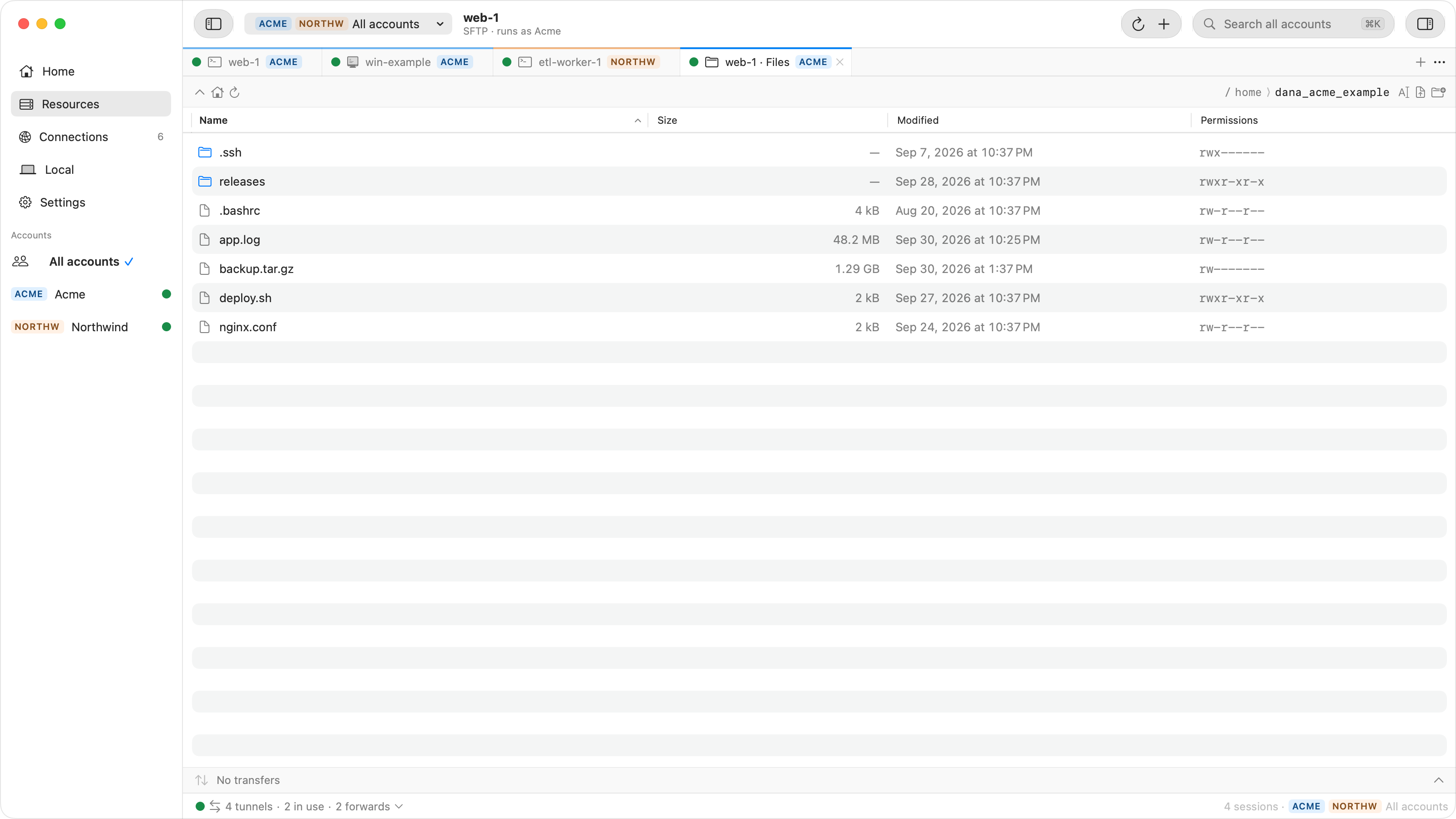Open the .ssh folder
Screen dimensions: 1456x819
click(819, 152)
